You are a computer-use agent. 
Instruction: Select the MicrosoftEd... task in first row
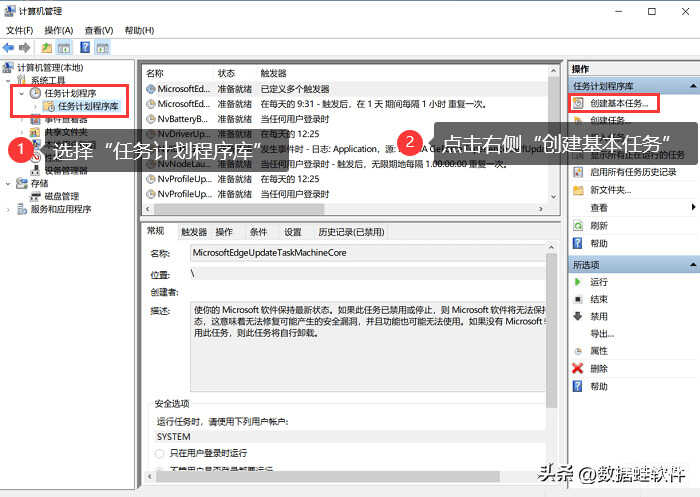pos(180,89)
